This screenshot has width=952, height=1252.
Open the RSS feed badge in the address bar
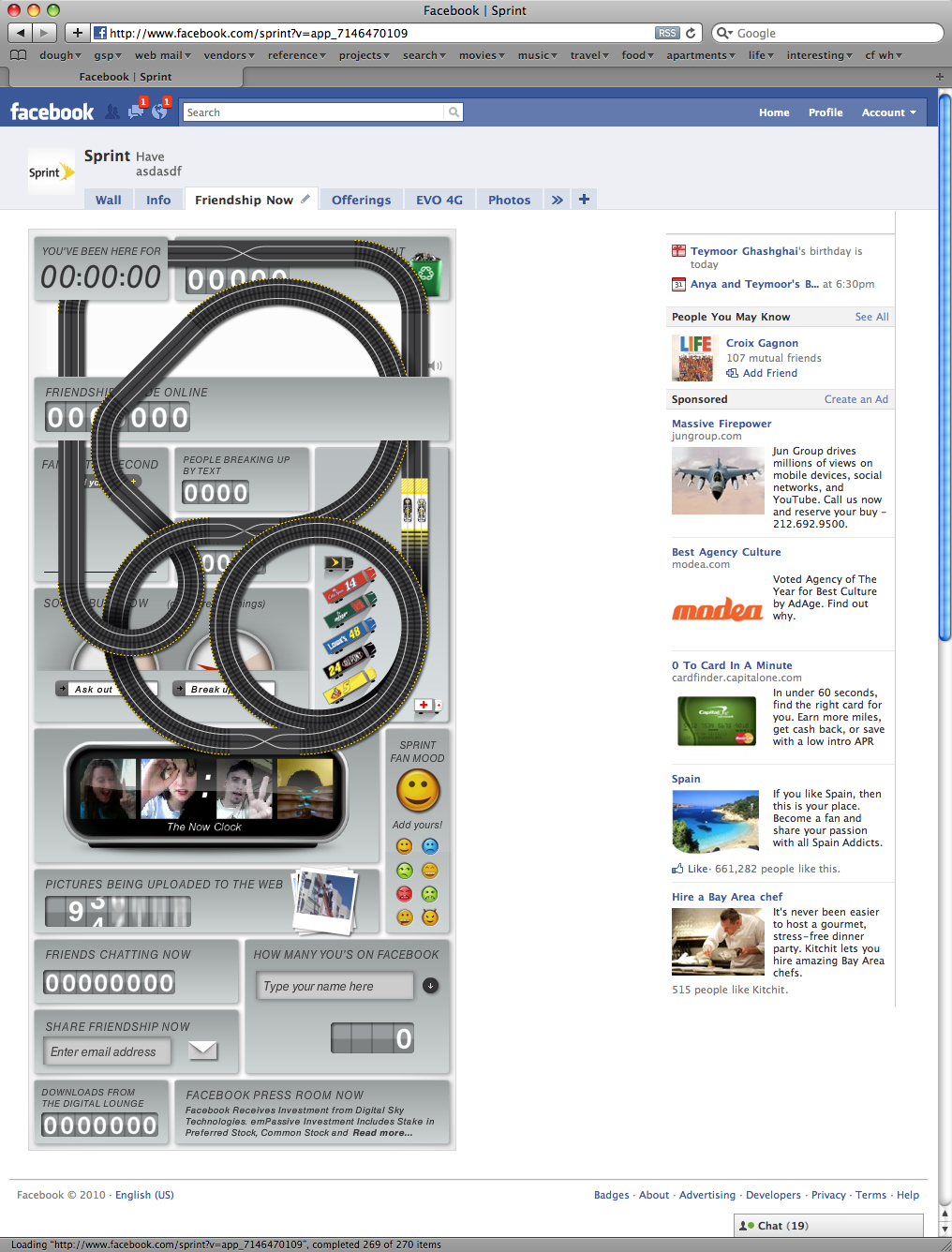tap(667, 33)
